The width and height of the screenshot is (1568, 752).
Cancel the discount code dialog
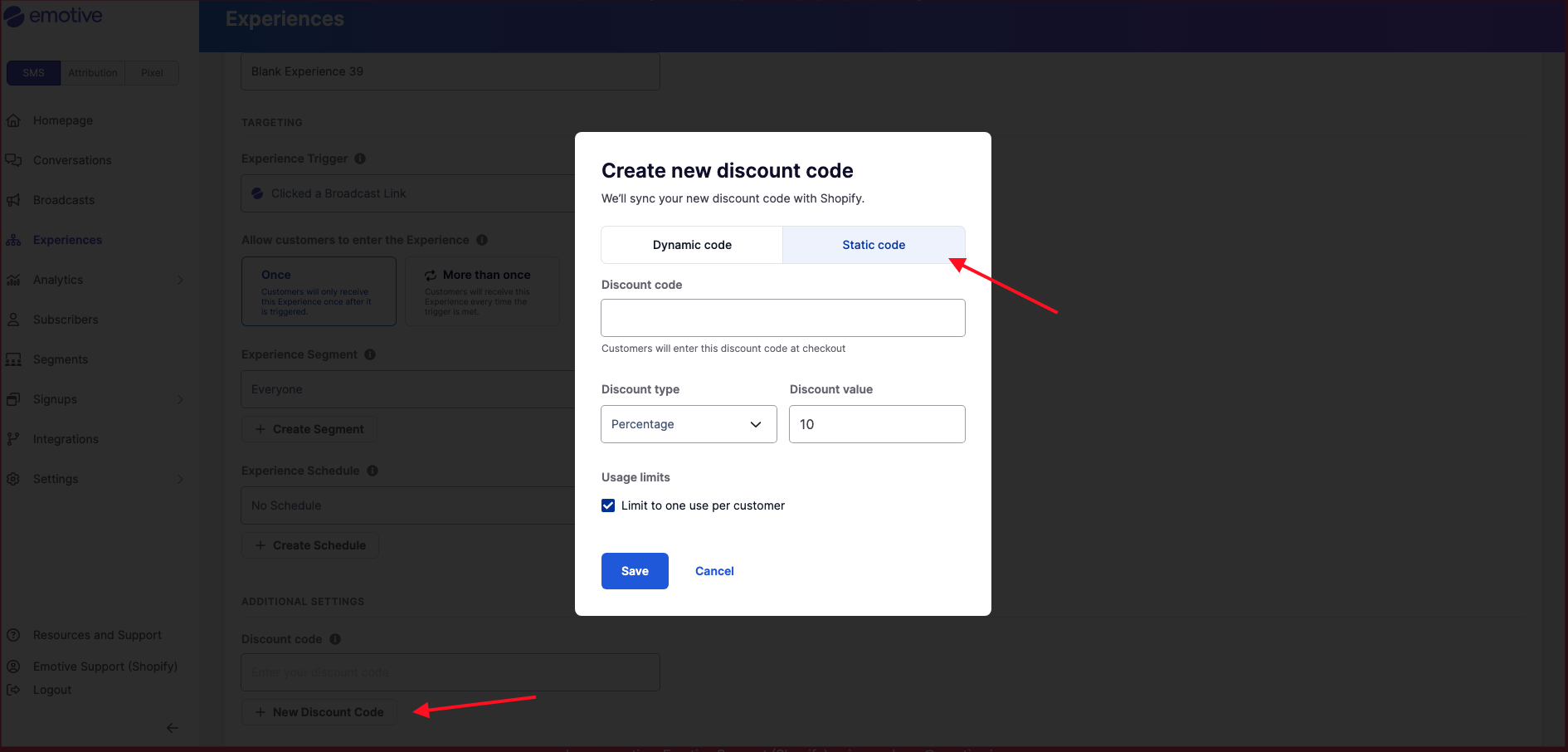[714, 571]
